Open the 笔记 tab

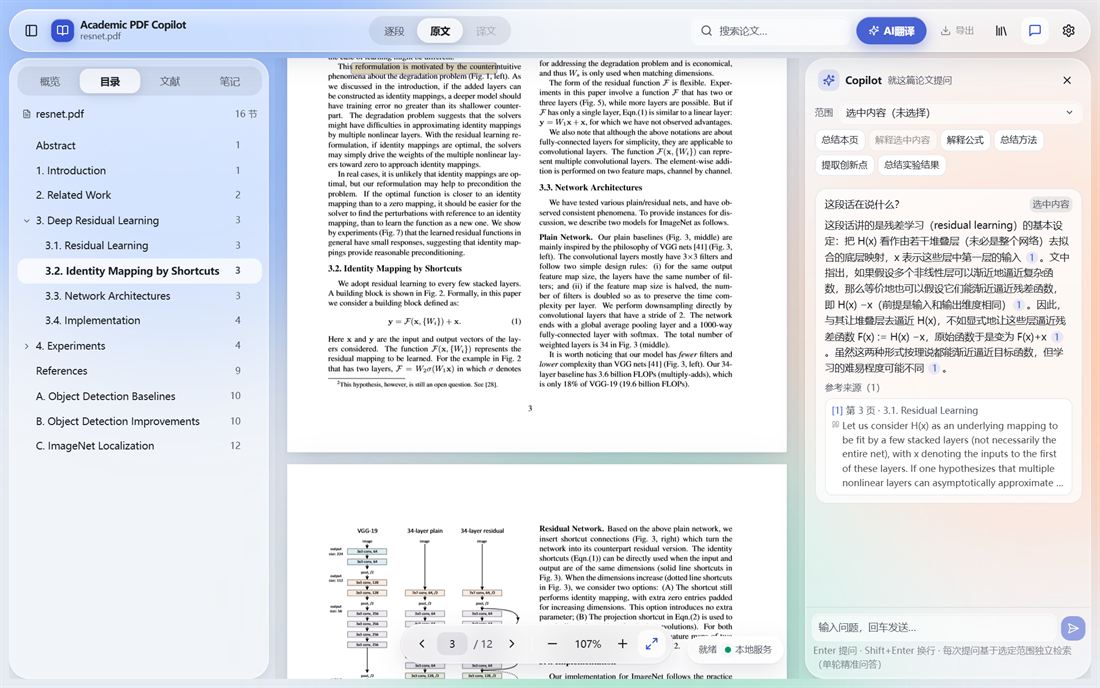pyautogui.click(x=229, y=81)
